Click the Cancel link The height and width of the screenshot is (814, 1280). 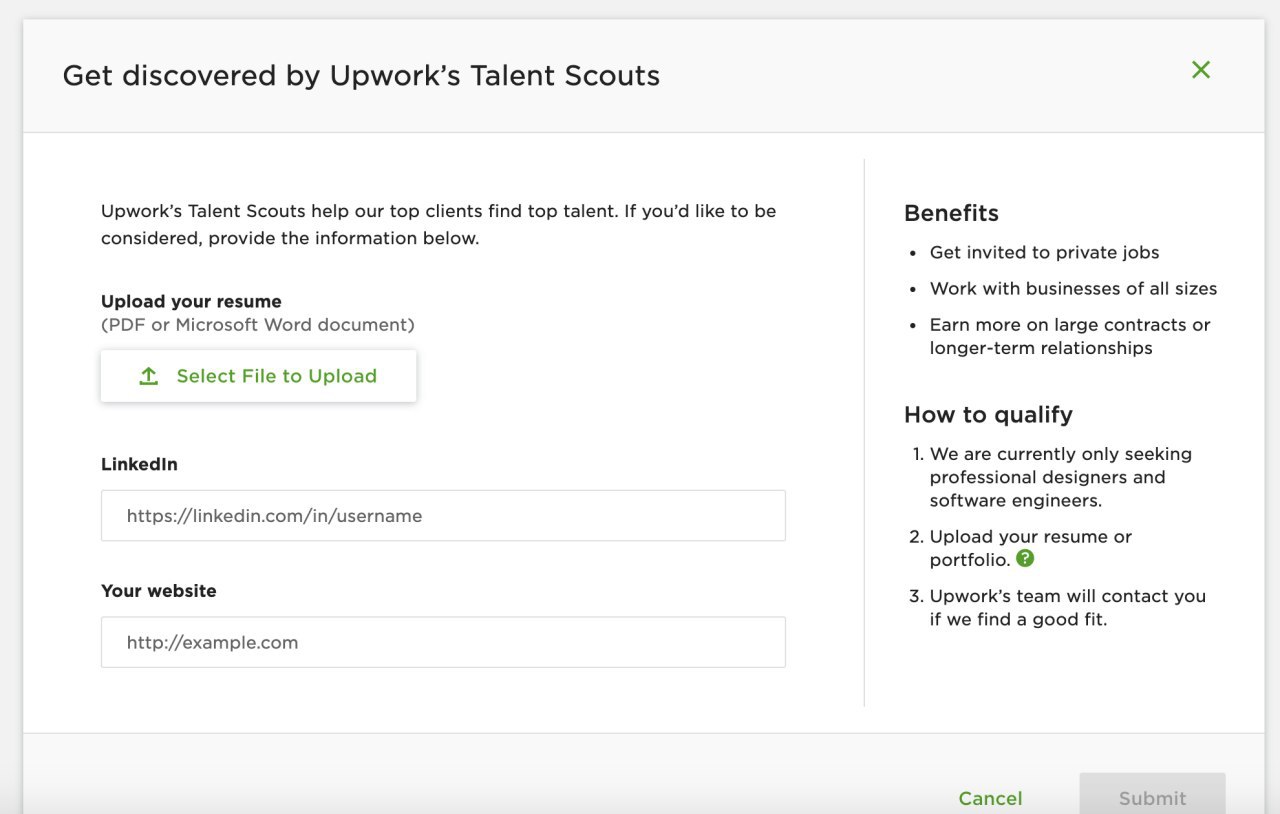[x=990, y=798]
